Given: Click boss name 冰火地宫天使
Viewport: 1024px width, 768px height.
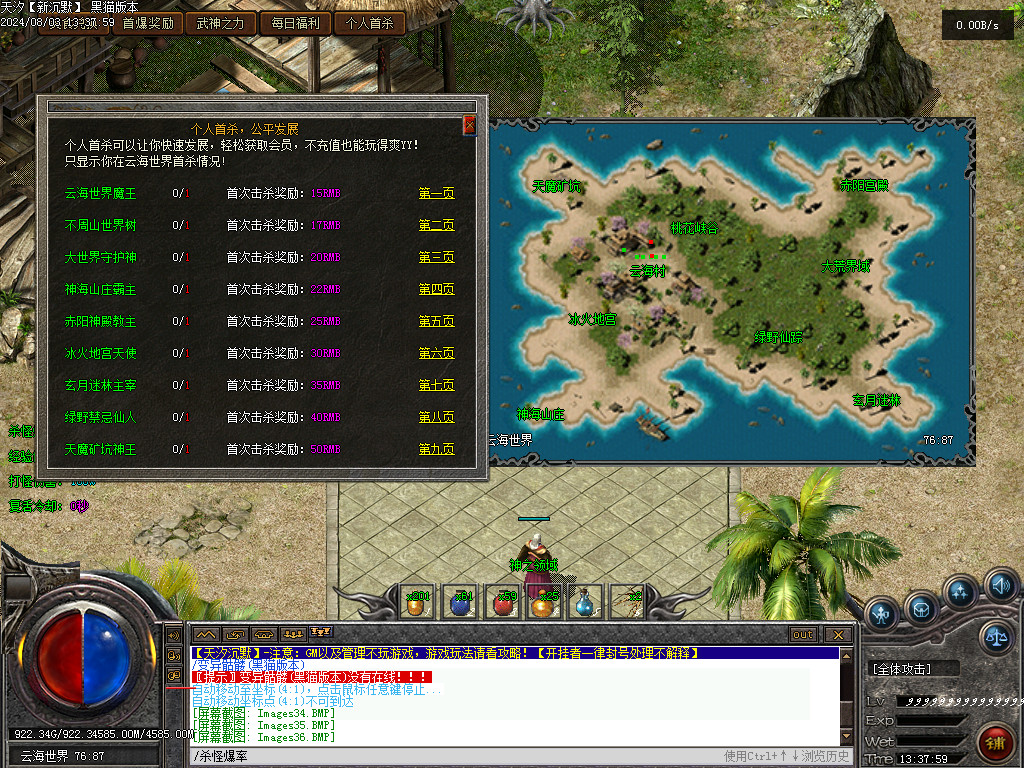Looking at the screenshot, I should point(101,353).
